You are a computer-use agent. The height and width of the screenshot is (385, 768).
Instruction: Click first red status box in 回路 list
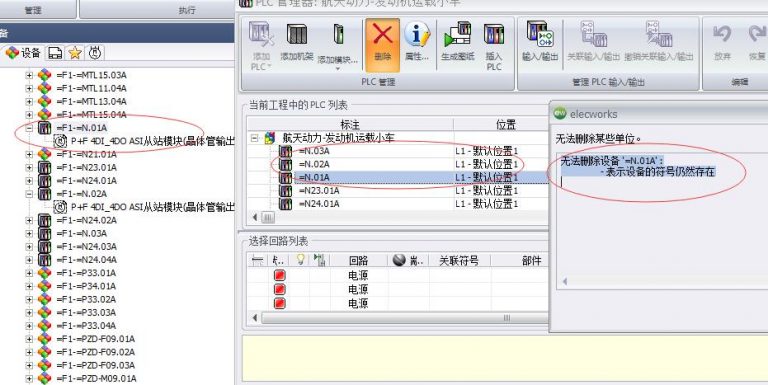tap(280, 275)
